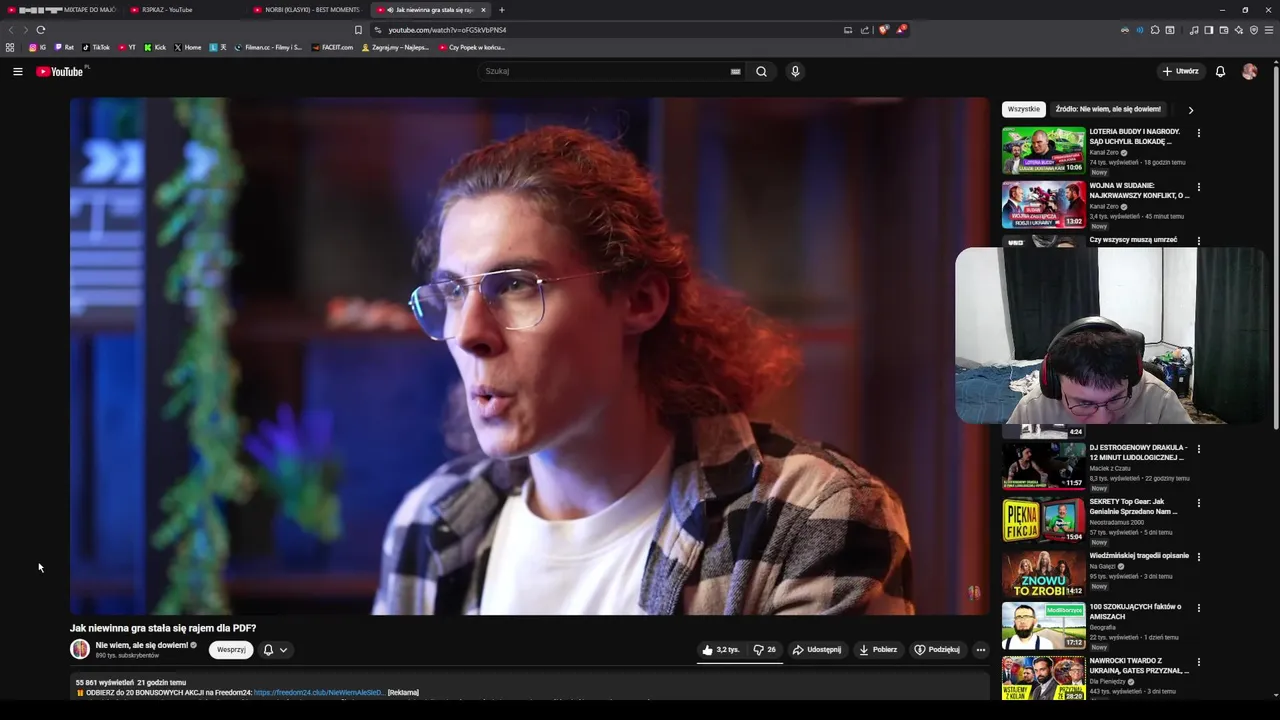Switch to the NORBI (KLASYKI) - BEST MOMENTS tab

click(x=308, y=10)
